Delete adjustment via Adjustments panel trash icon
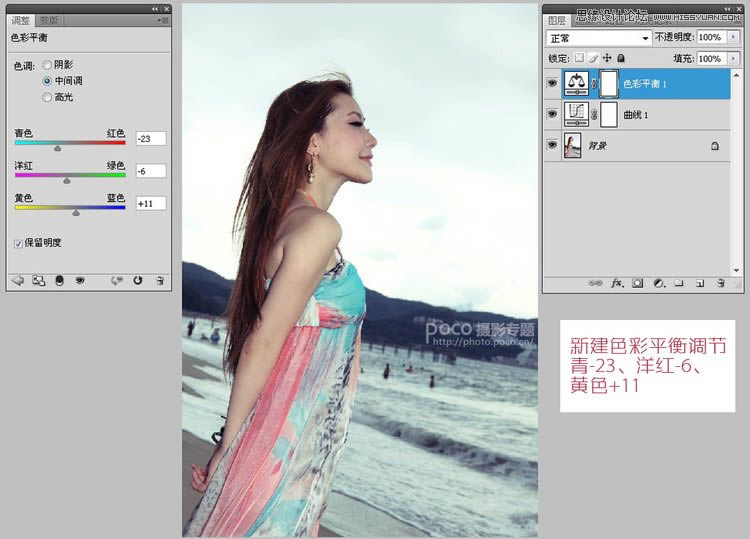 point(159,281)
